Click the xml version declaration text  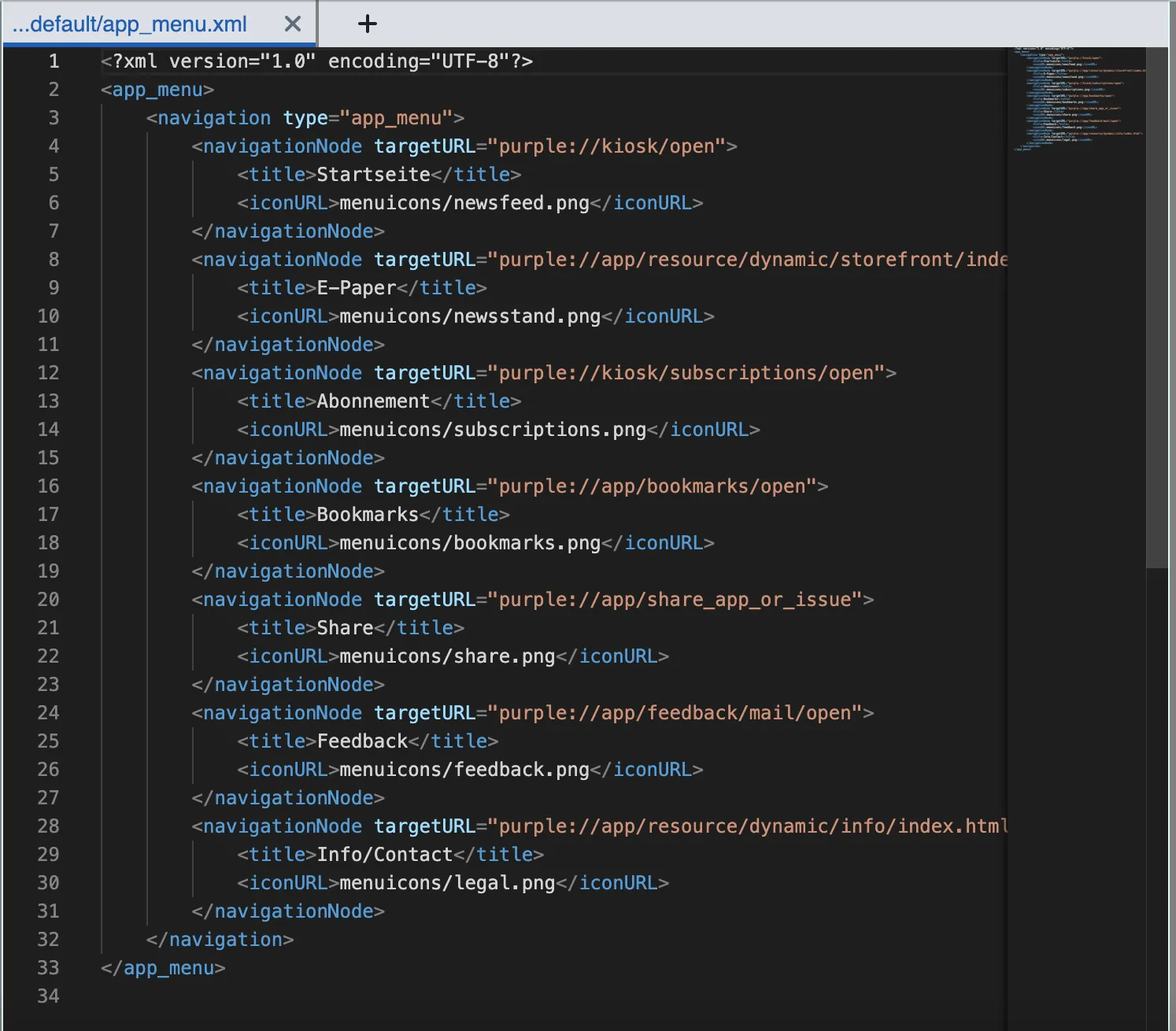[317, 61]
